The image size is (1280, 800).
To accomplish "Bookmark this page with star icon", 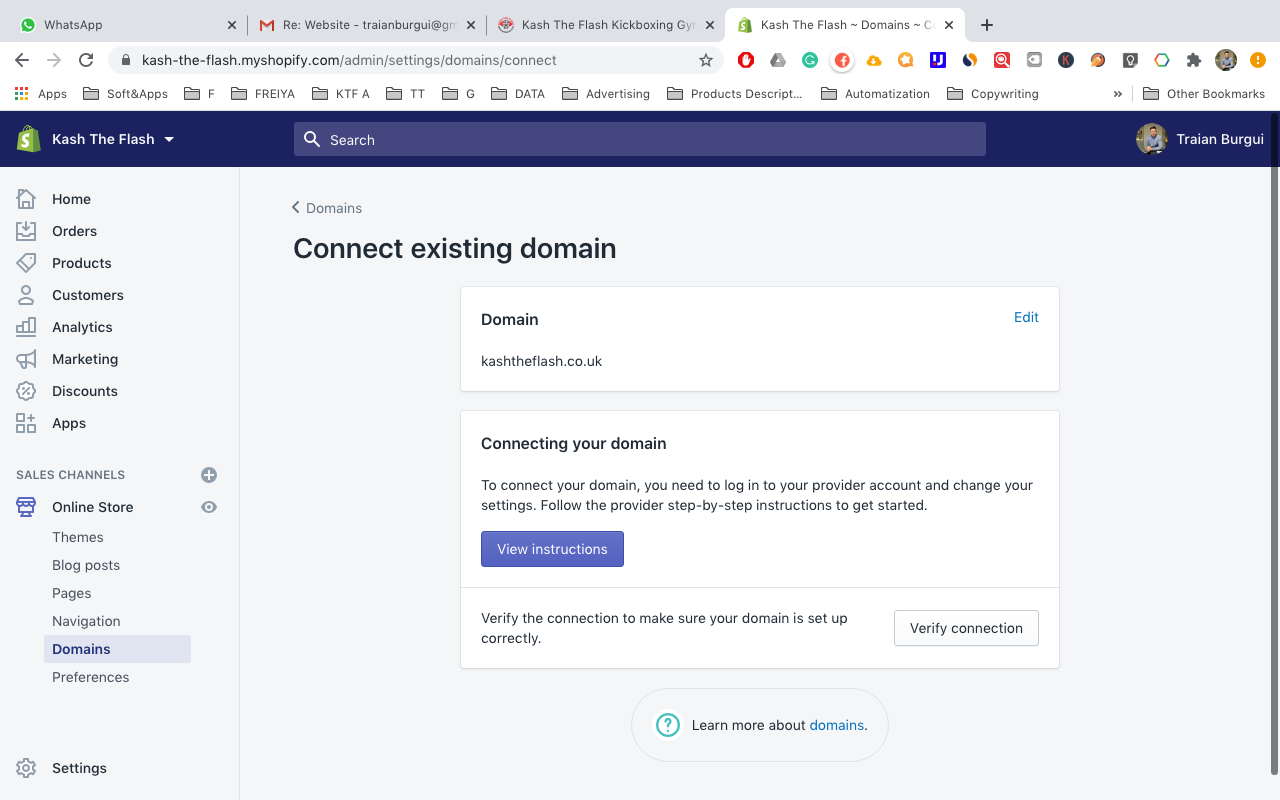I will [706, 60].
